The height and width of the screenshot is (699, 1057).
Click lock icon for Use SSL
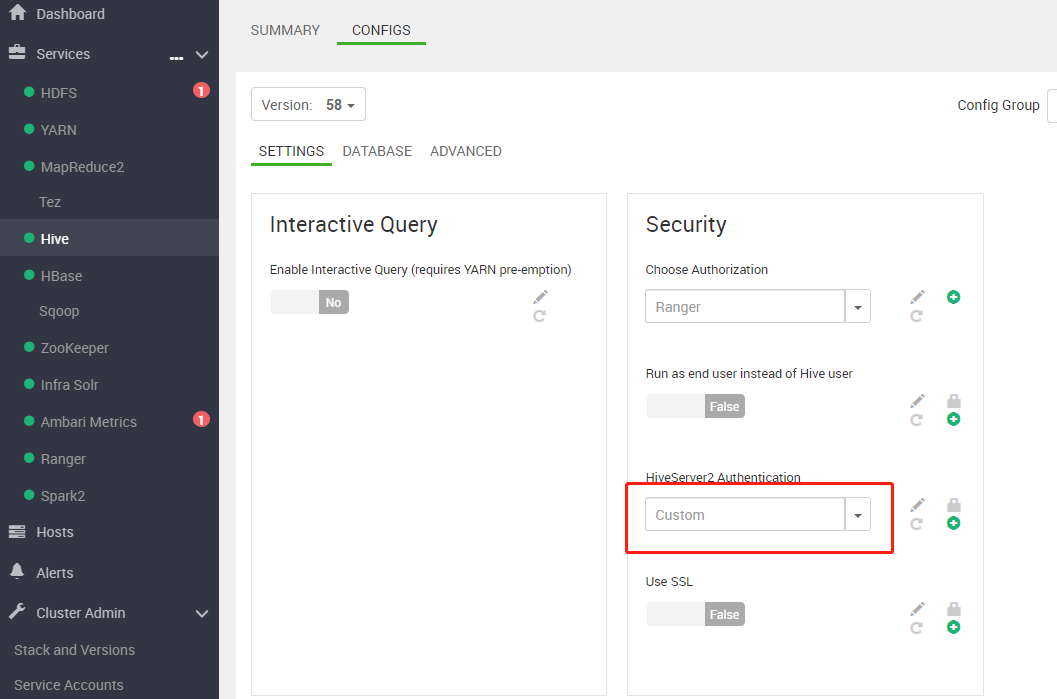tap(953, 609)
